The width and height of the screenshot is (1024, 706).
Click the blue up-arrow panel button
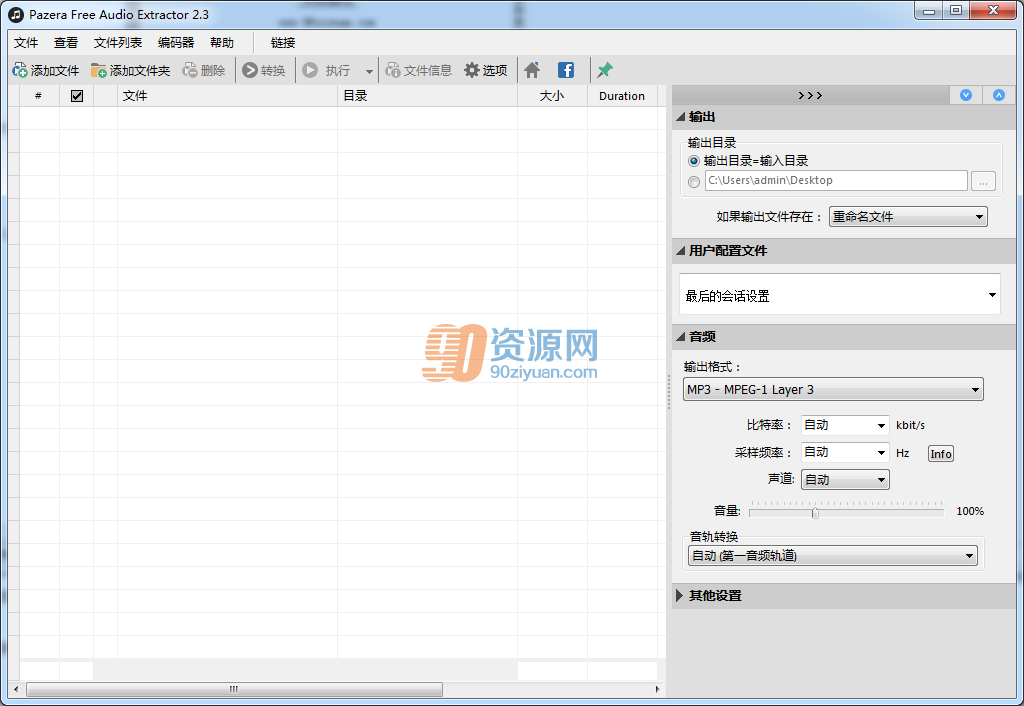[x=999, y=95]
